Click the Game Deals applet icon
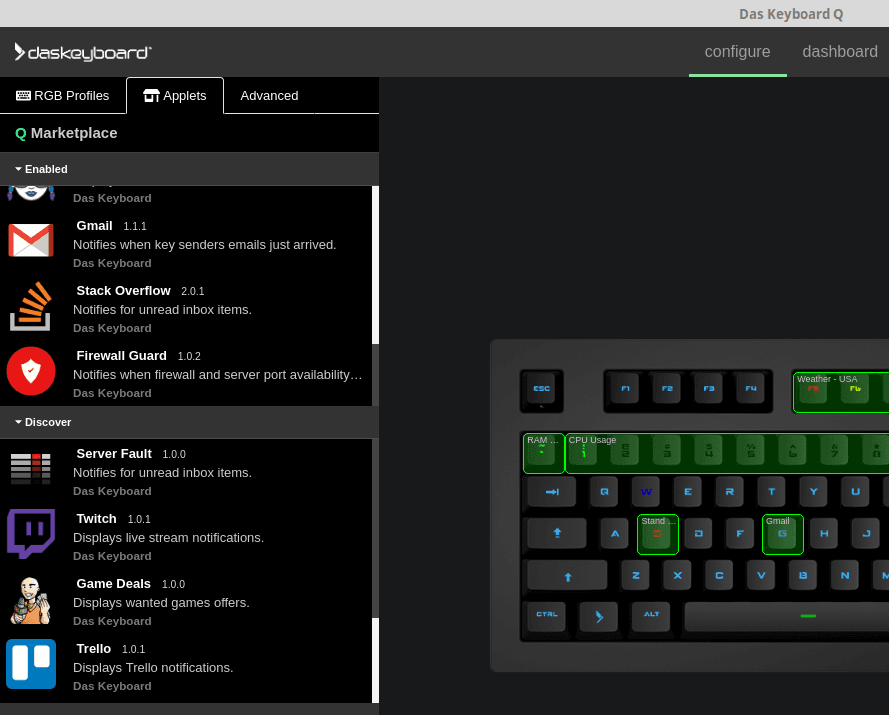This screenshot has height=715, width=889. (x=31, y=598)
